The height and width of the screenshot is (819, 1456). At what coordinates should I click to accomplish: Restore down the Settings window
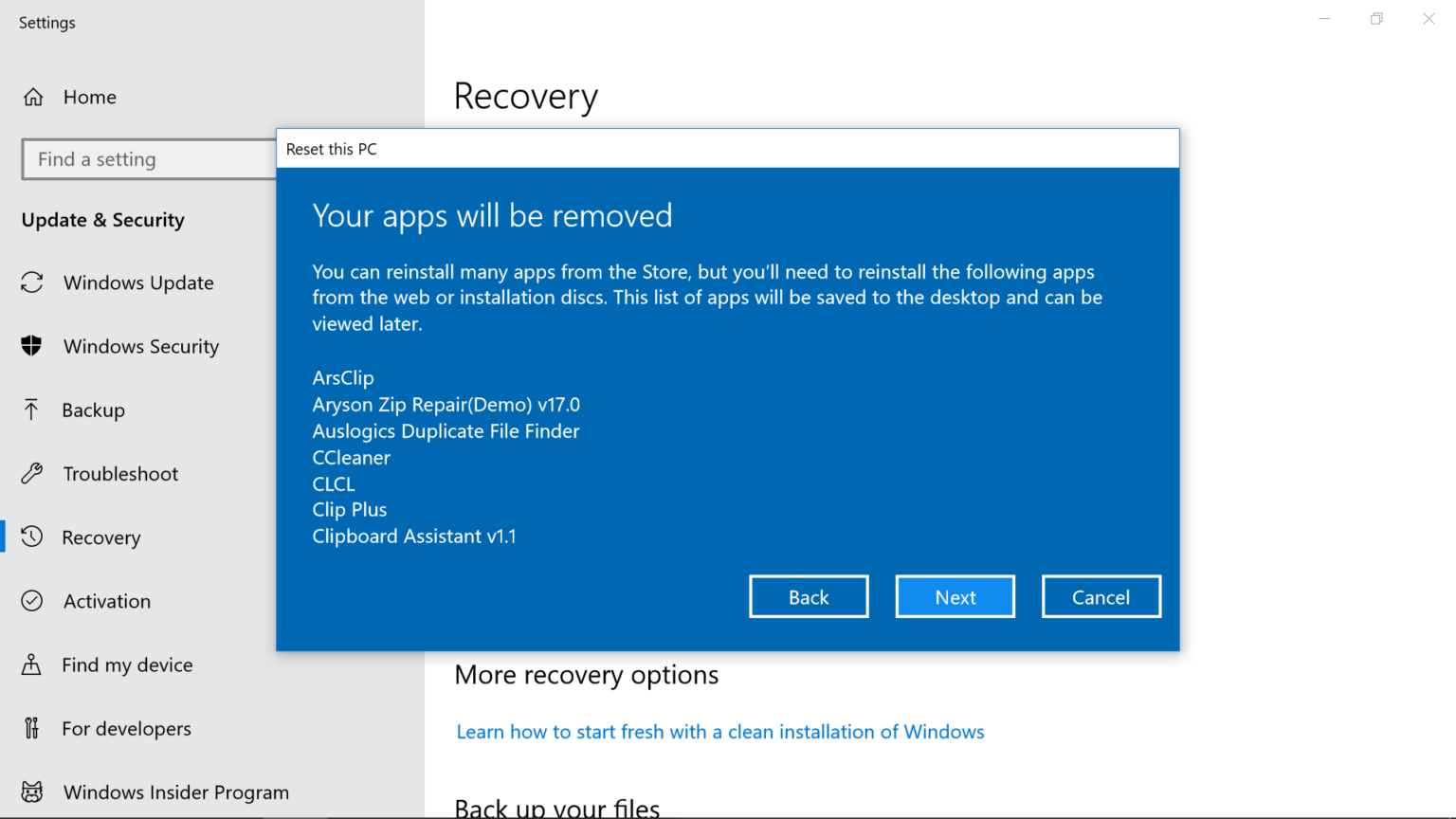coord(1376,19)
